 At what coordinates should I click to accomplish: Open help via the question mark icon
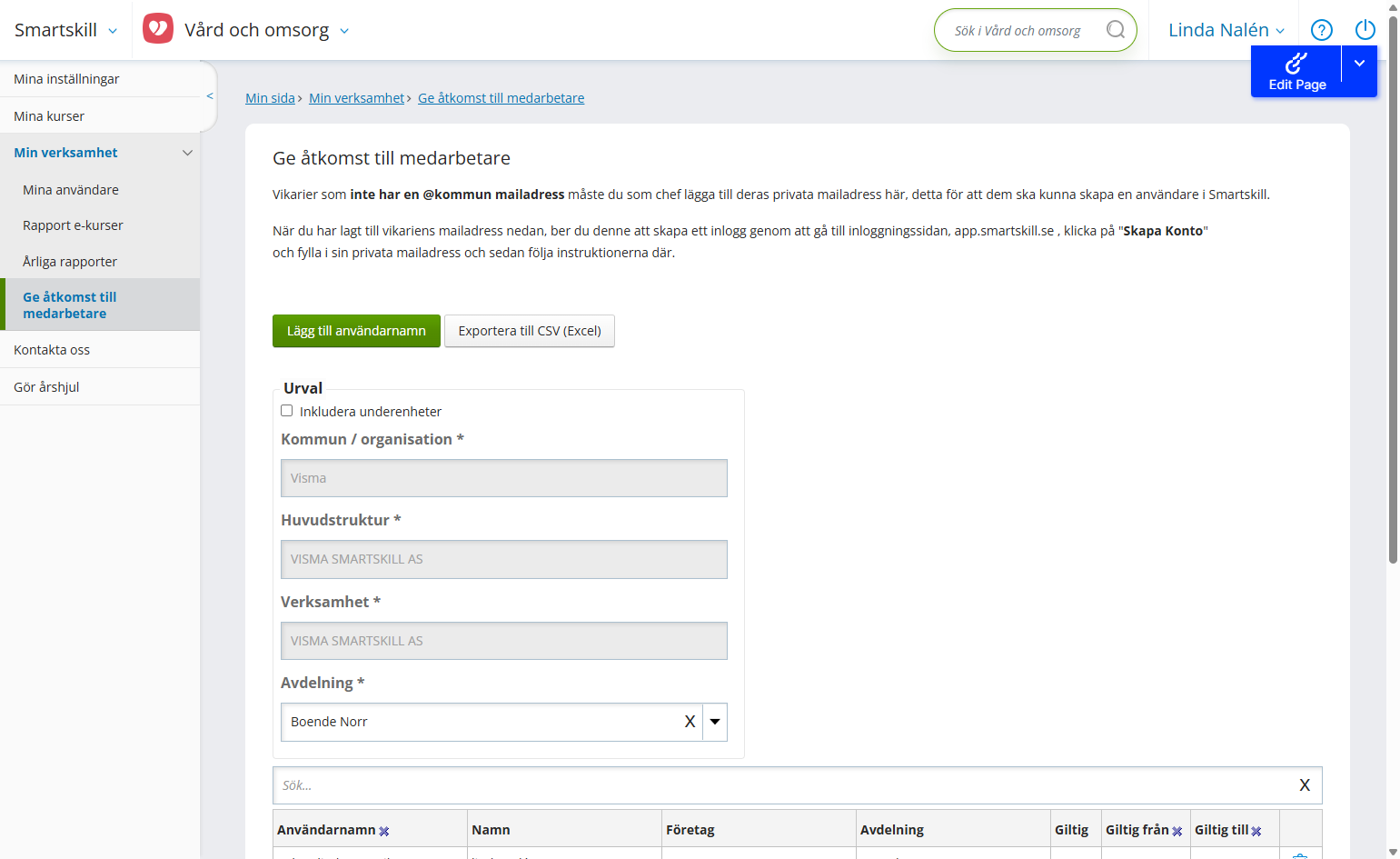[x=1322, y=30]
